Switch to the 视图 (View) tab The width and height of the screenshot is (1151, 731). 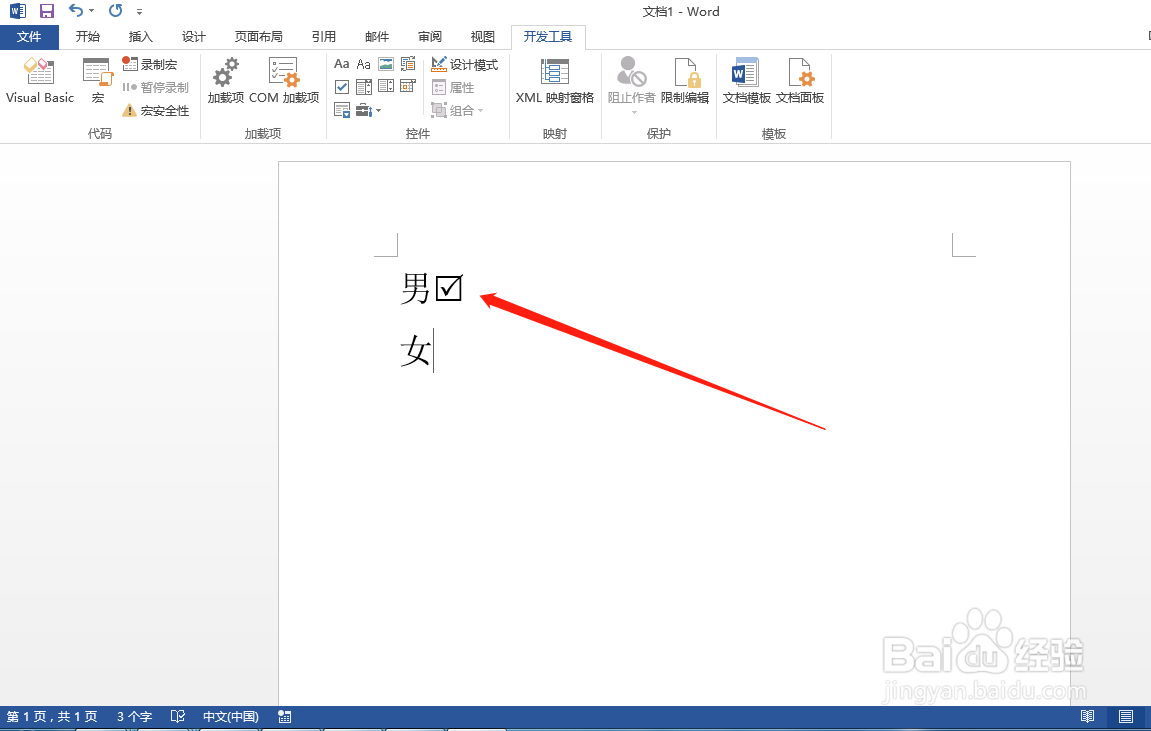tap(482, 37)
